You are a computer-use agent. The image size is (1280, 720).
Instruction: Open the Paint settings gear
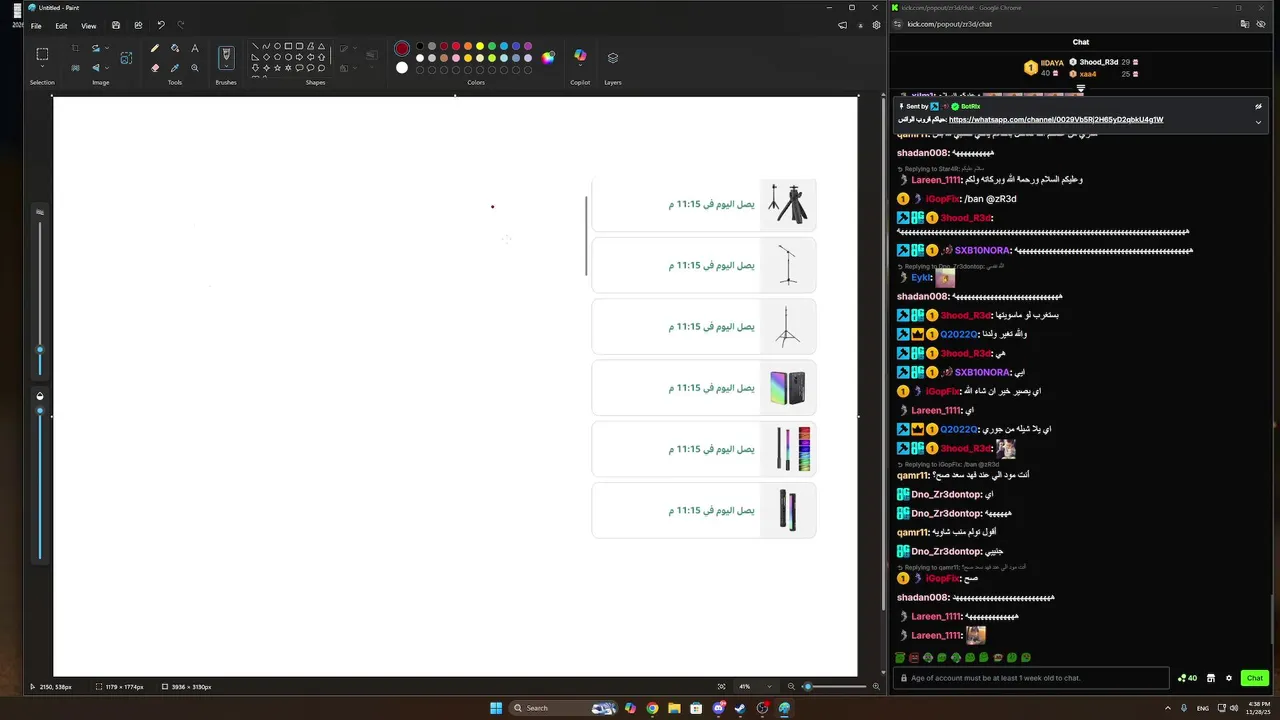point(876,25)
